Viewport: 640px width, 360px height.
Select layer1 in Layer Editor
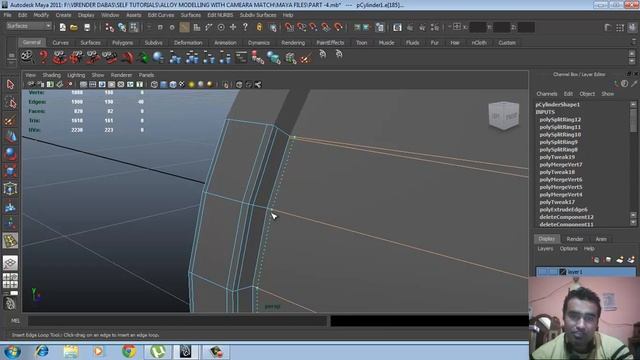click(x=586, y=272)
